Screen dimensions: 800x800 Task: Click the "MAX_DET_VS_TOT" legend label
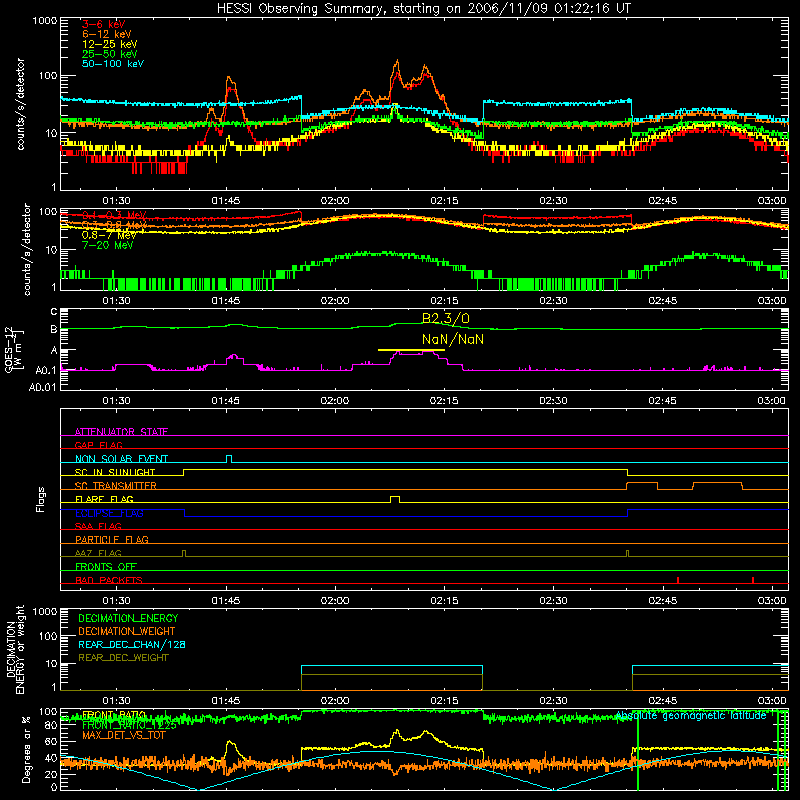123,735
